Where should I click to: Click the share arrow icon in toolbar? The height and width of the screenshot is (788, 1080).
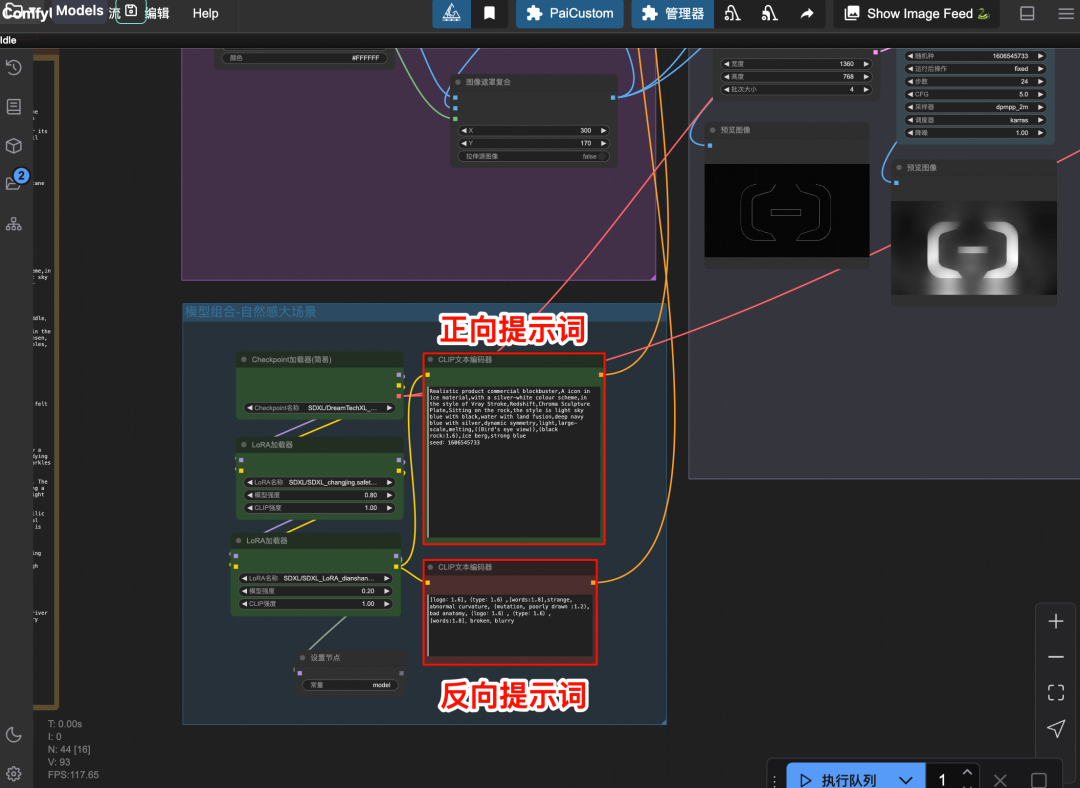tap(807, 13)
